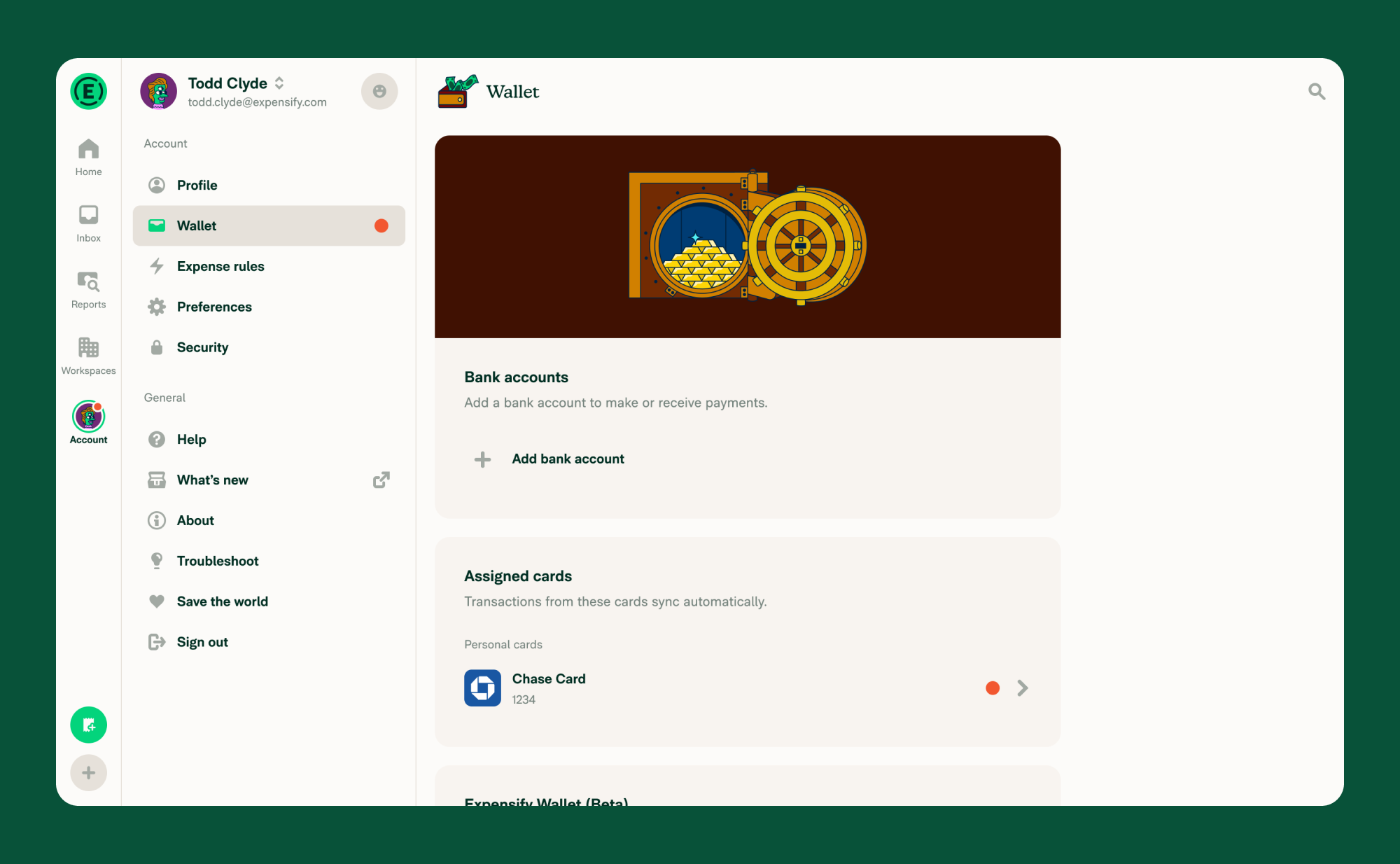Select the Chase Card row
The height and width of the screenshot is (864, 1400).
pos(748,688)
